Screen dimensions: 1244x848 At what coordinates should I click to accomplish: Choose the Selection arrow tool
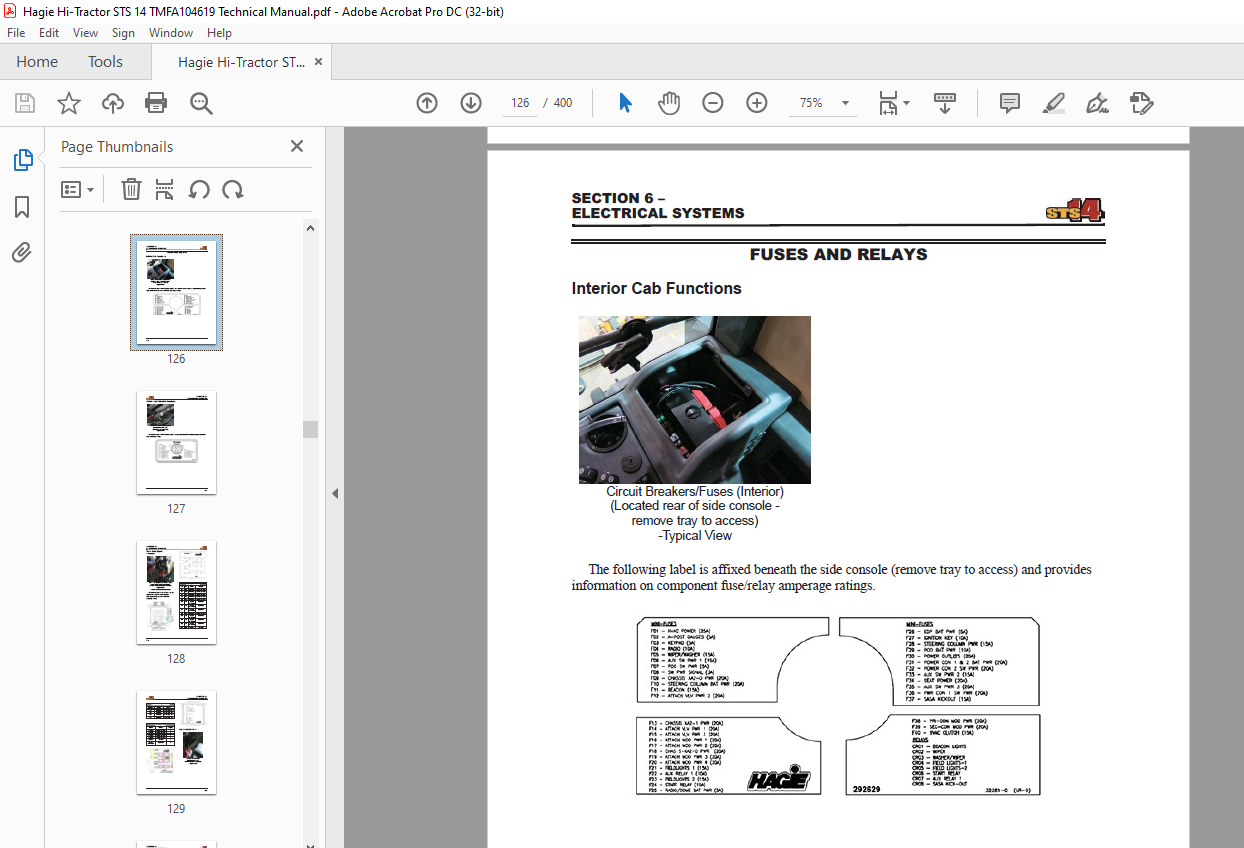point(625,103)
